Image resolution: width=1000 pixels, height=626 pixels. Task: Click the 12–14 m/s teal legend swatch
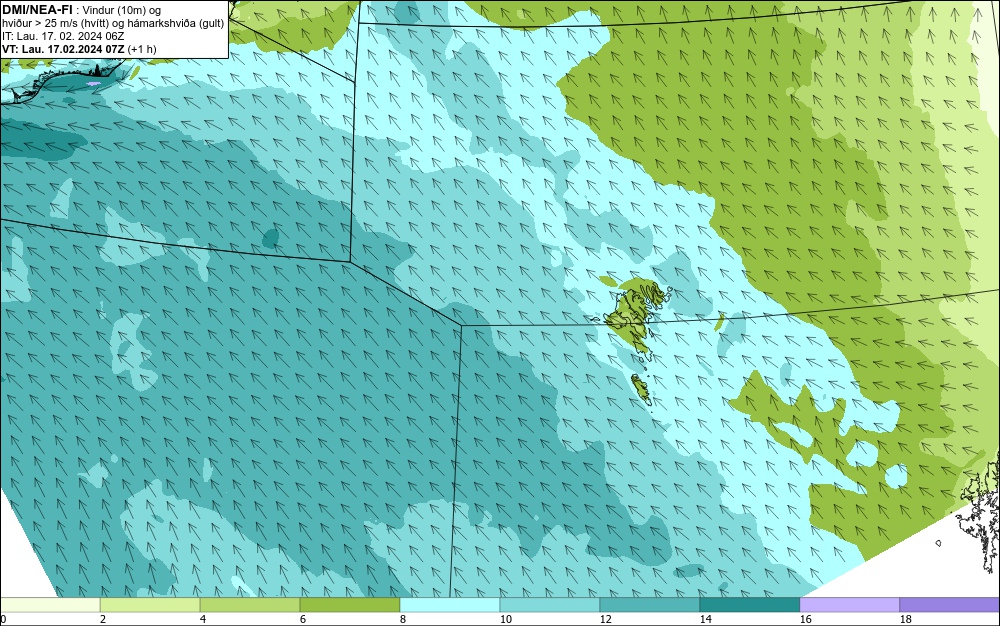click(649, 605)
